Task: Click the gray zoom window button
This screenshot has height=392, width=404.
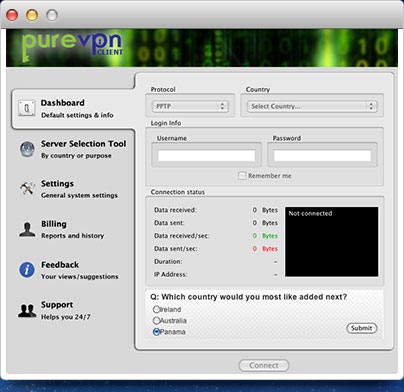Action: (52, 15)
